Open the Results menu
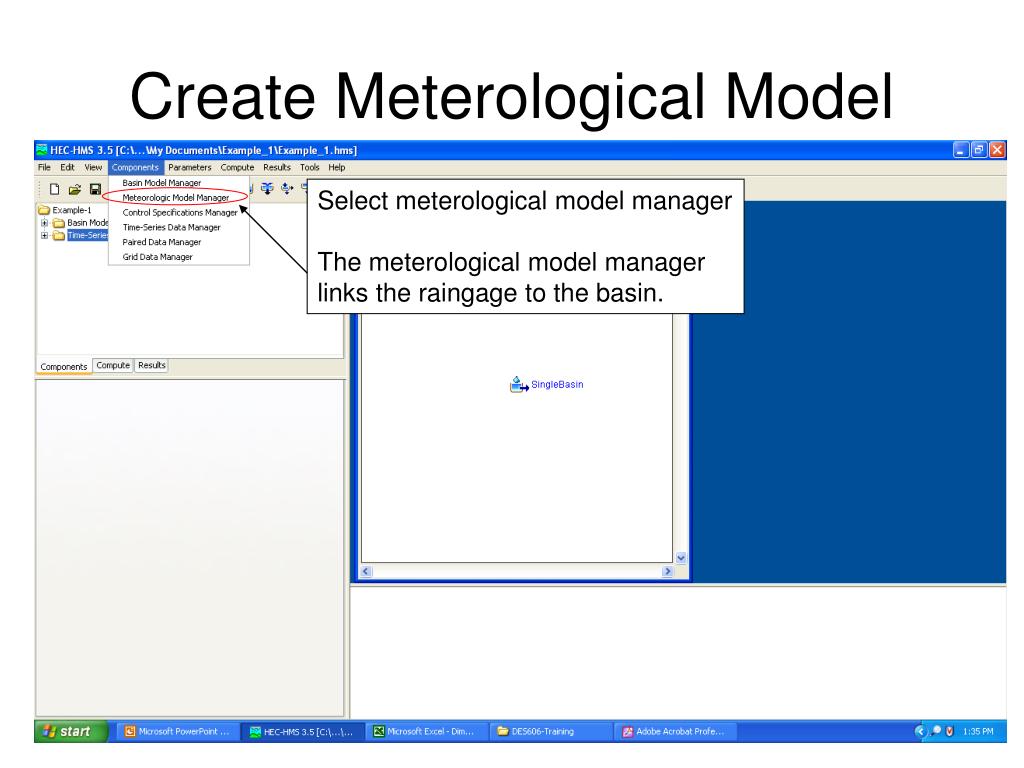The image size is (1024, 768). pos(277,168)
